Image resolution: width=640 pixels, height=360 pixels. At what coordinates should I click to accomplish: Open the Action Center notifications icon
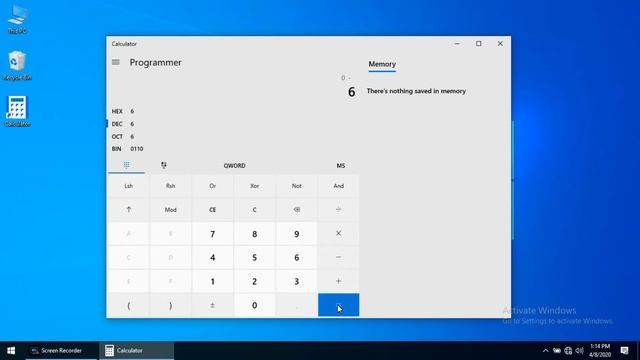(624, 351)
